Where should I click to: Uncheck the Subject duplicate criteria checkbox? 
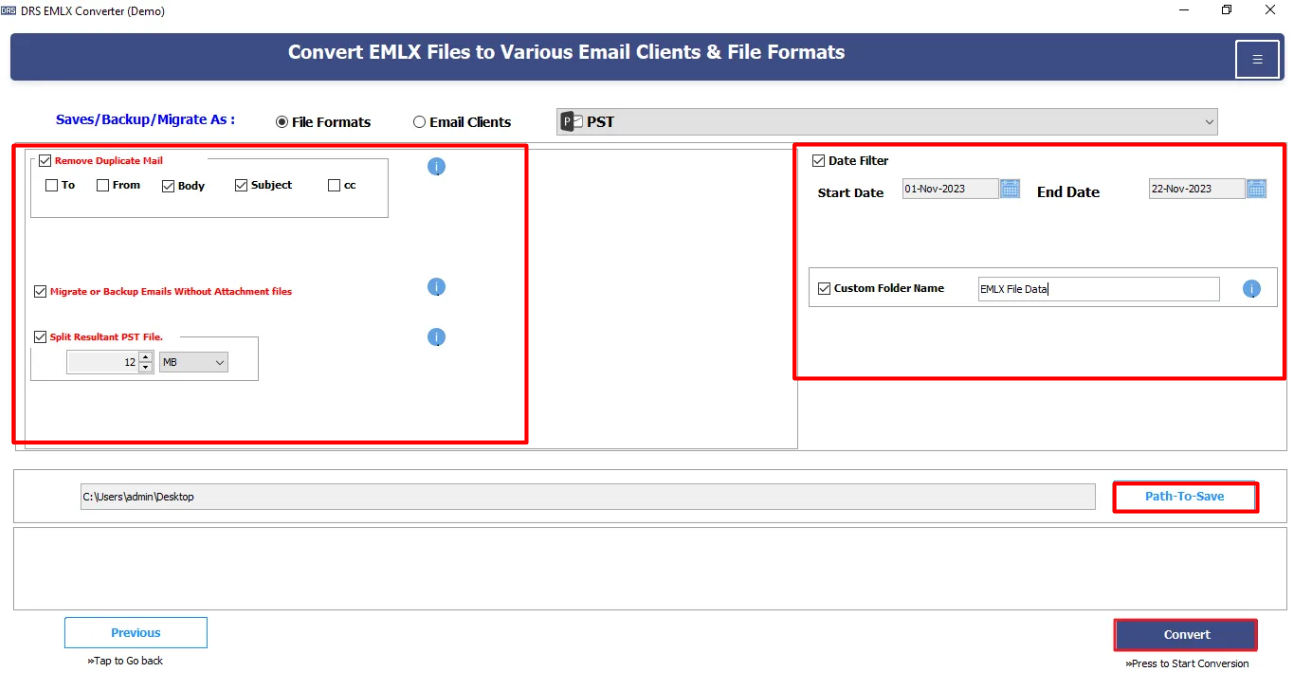[241, 184]
